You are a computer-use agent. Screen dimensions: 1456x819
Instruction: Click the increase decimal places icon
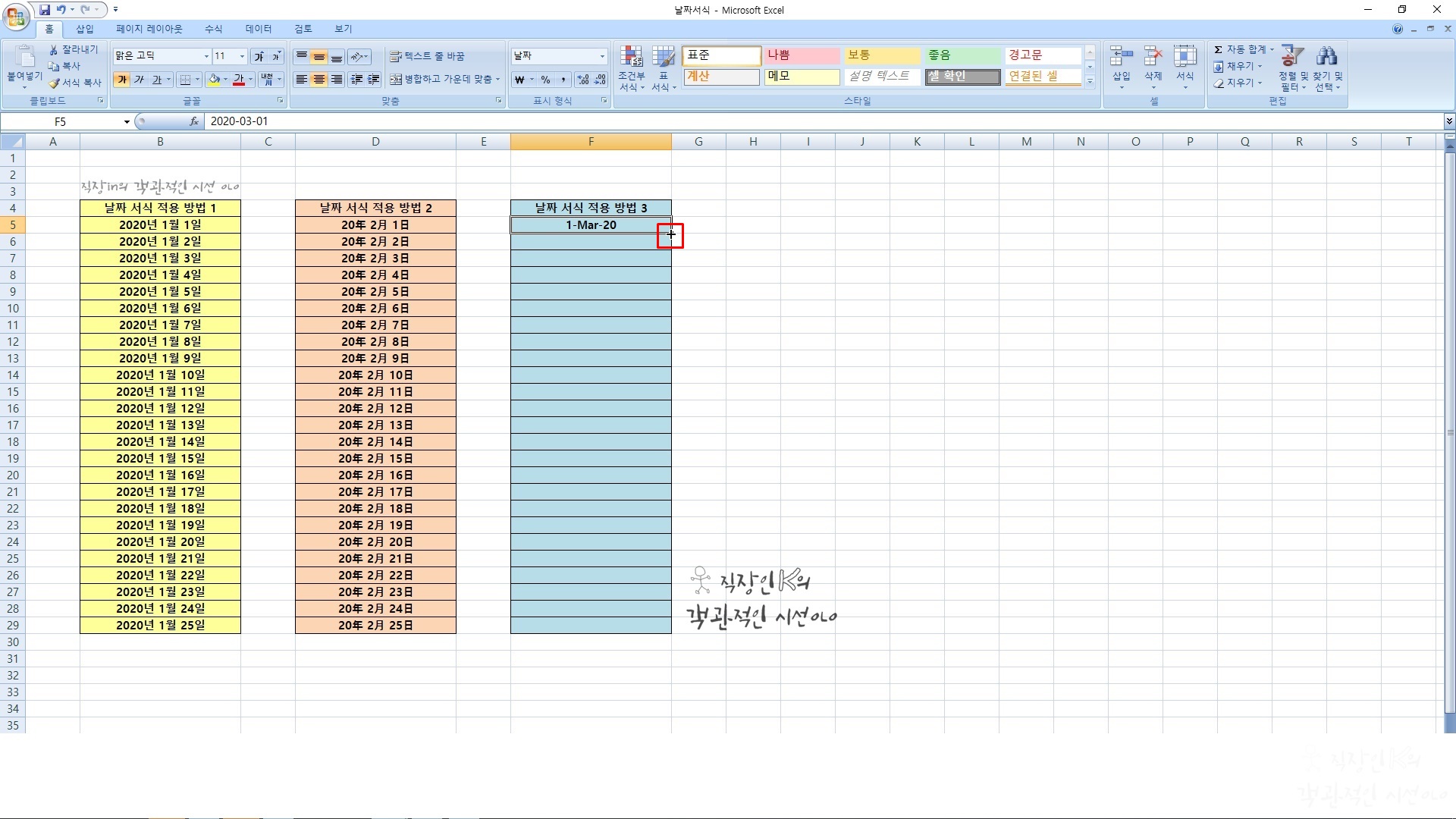(583, 80)
